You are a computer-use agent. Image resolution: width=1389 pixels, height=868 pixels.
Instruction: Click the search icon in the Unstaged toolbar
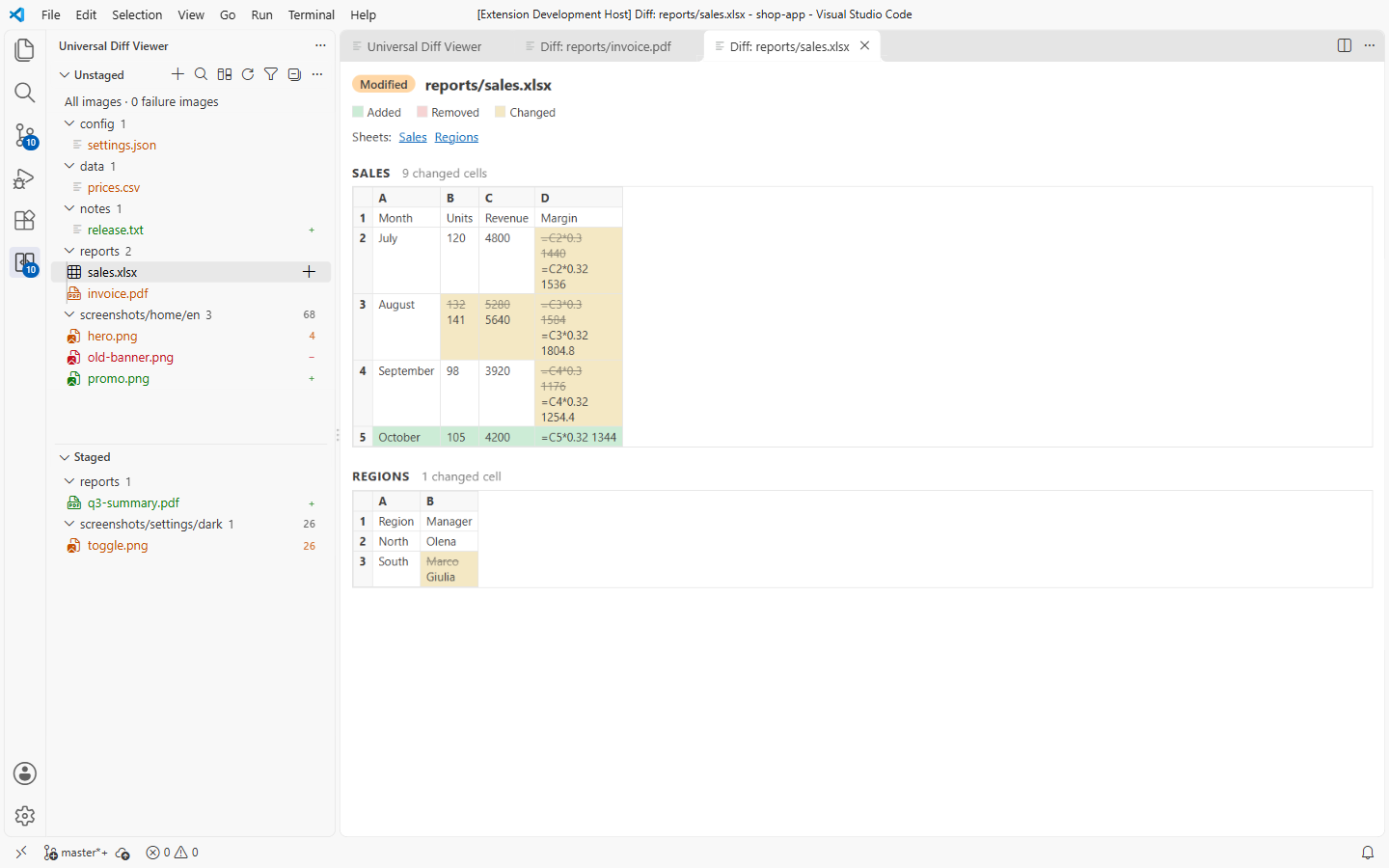point(201,74)
